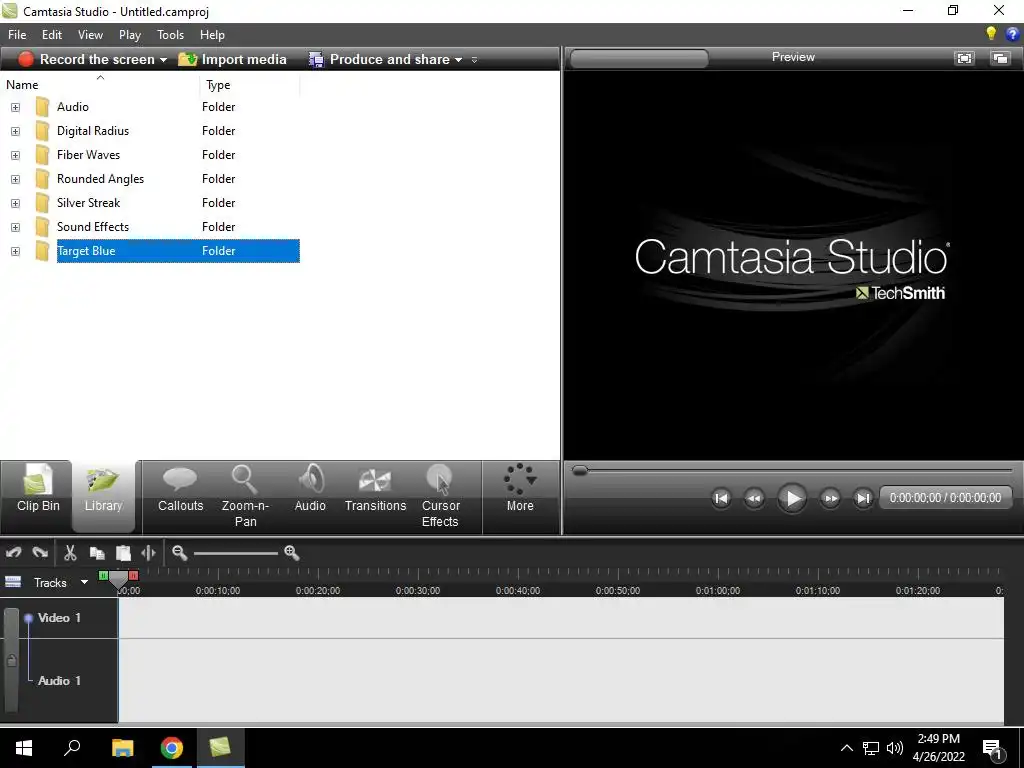Switch to the Library tab

(103, 496)
